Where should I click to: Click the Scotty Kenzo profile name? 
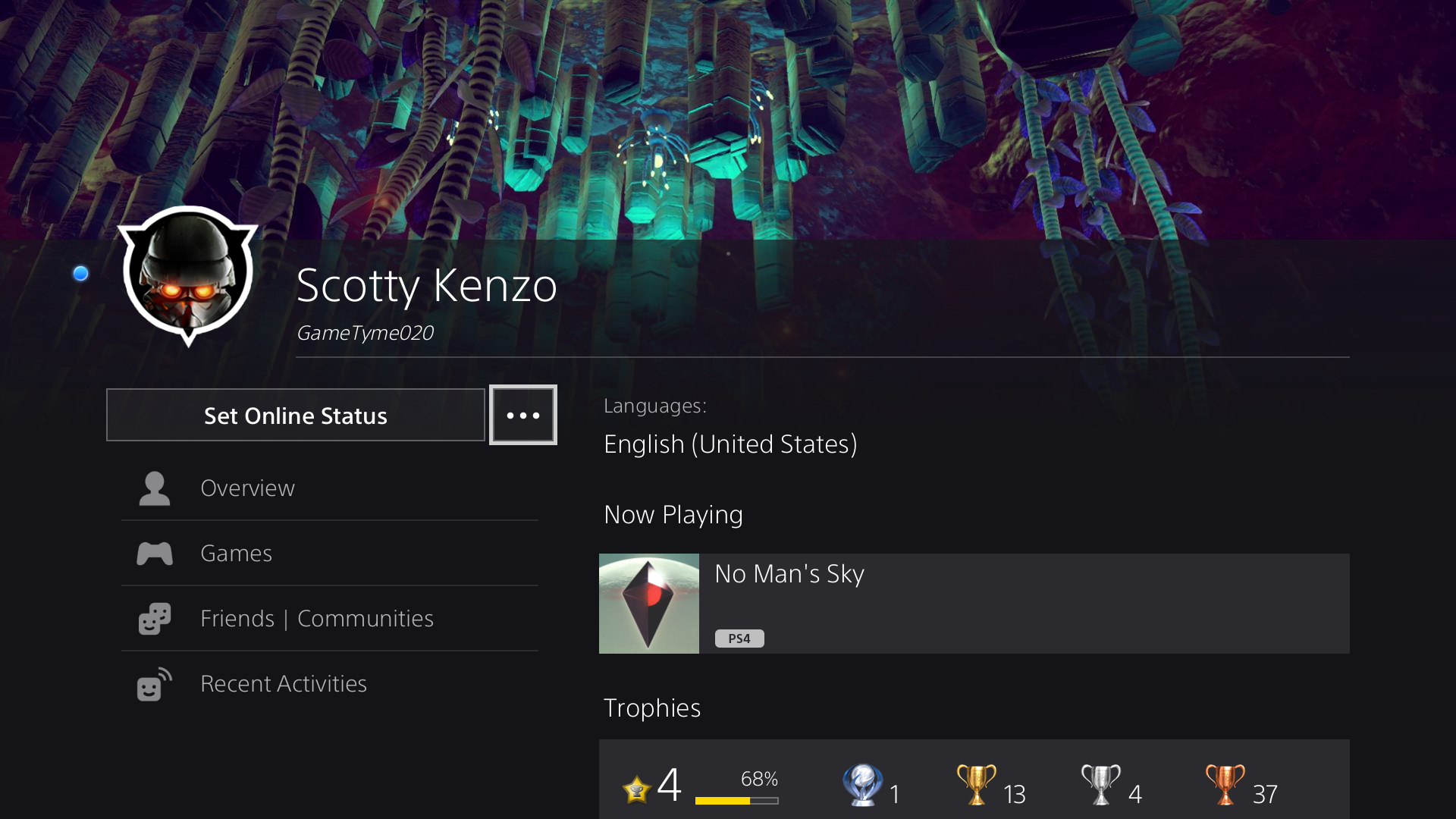pos(426,286)
